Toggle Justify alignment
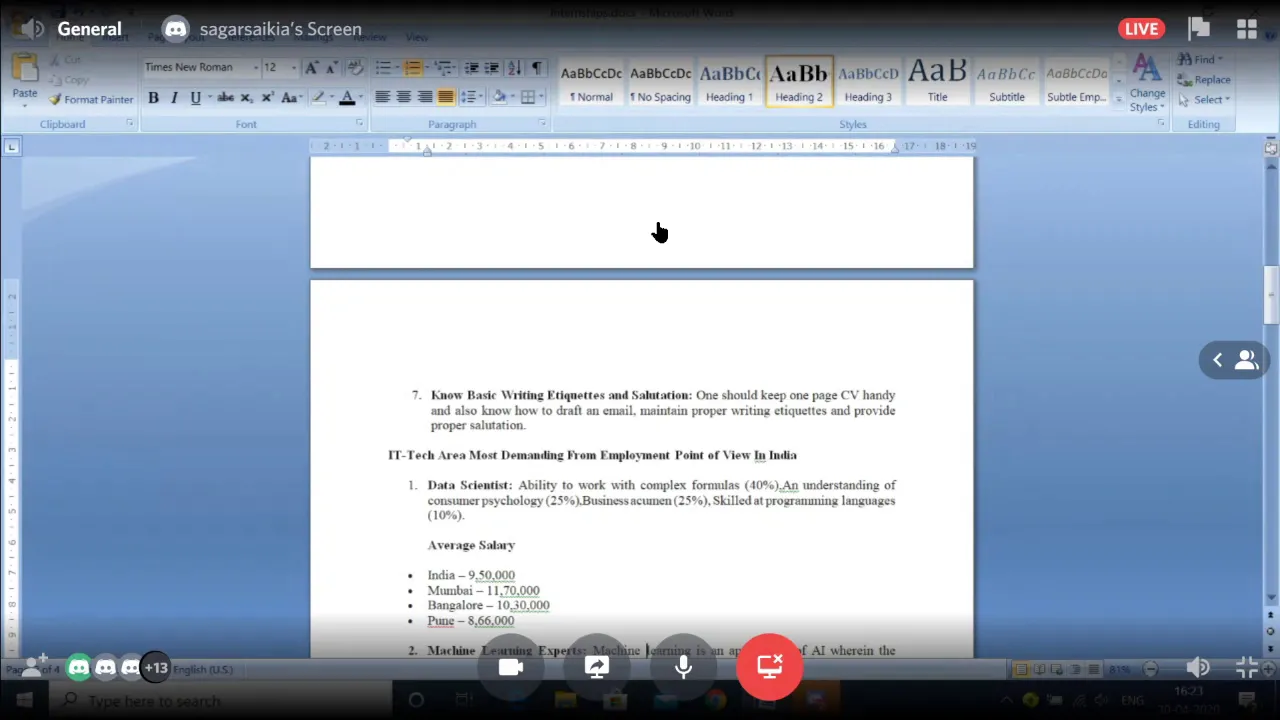The image size is (1280, 720). pos(445,97)
